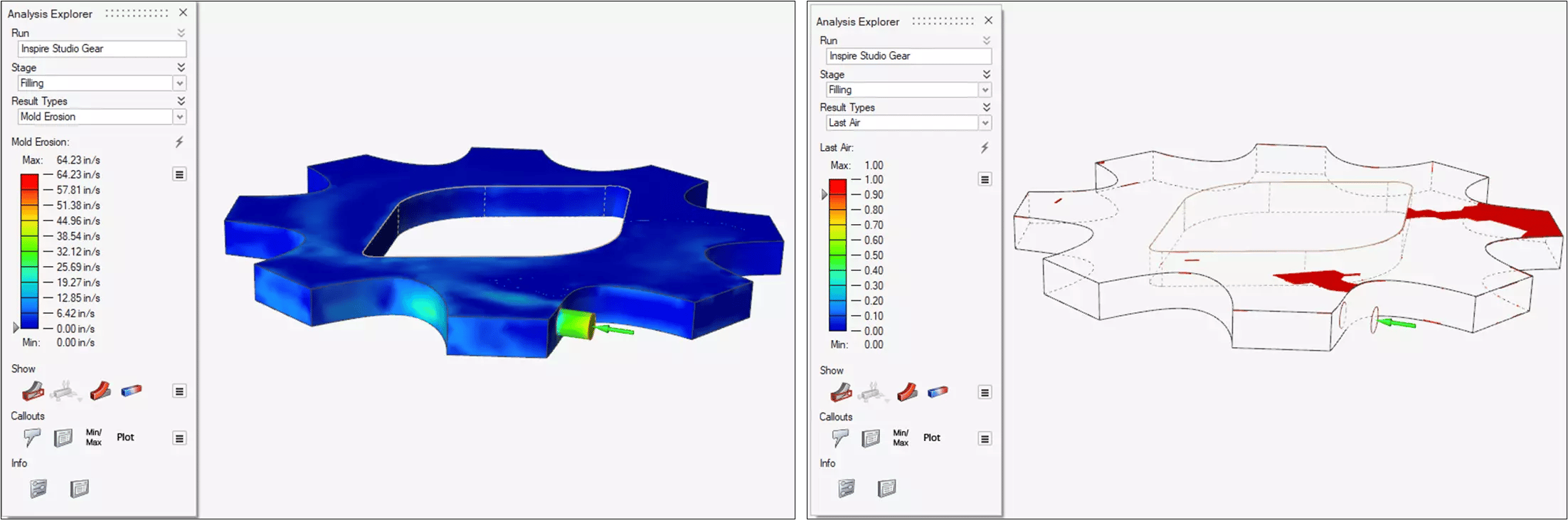Collapse Stage section chevron in Mold Erosion panel
The height and width of the screenshot is (520, 1568).
[x=181, y=67]
